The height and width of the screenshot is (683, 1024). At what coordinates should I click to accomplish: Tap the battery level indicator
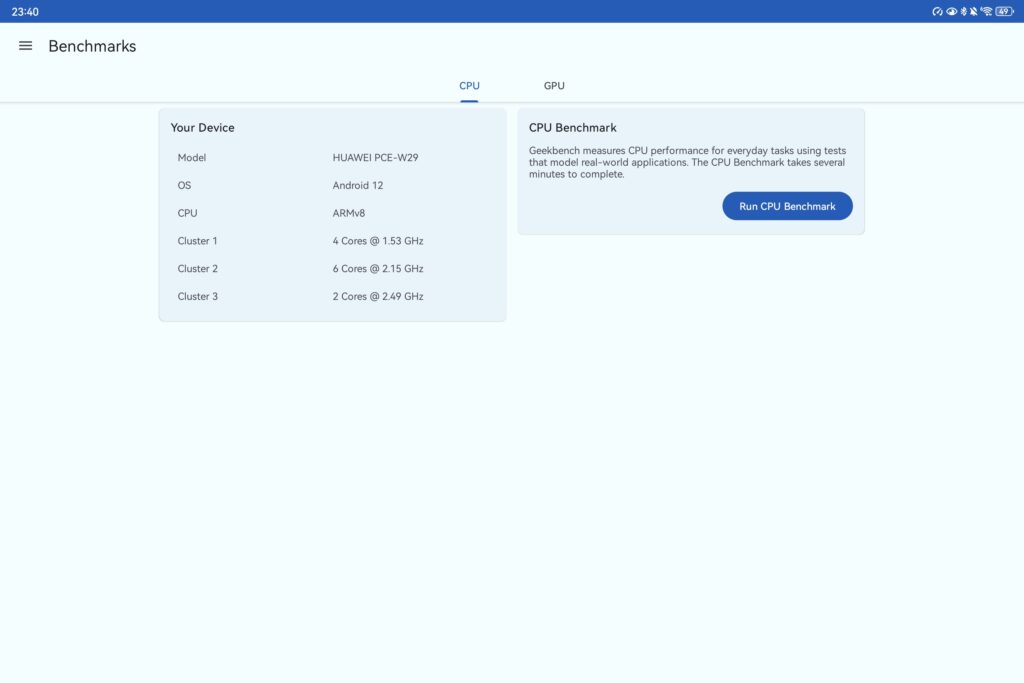coord(1003,11)
